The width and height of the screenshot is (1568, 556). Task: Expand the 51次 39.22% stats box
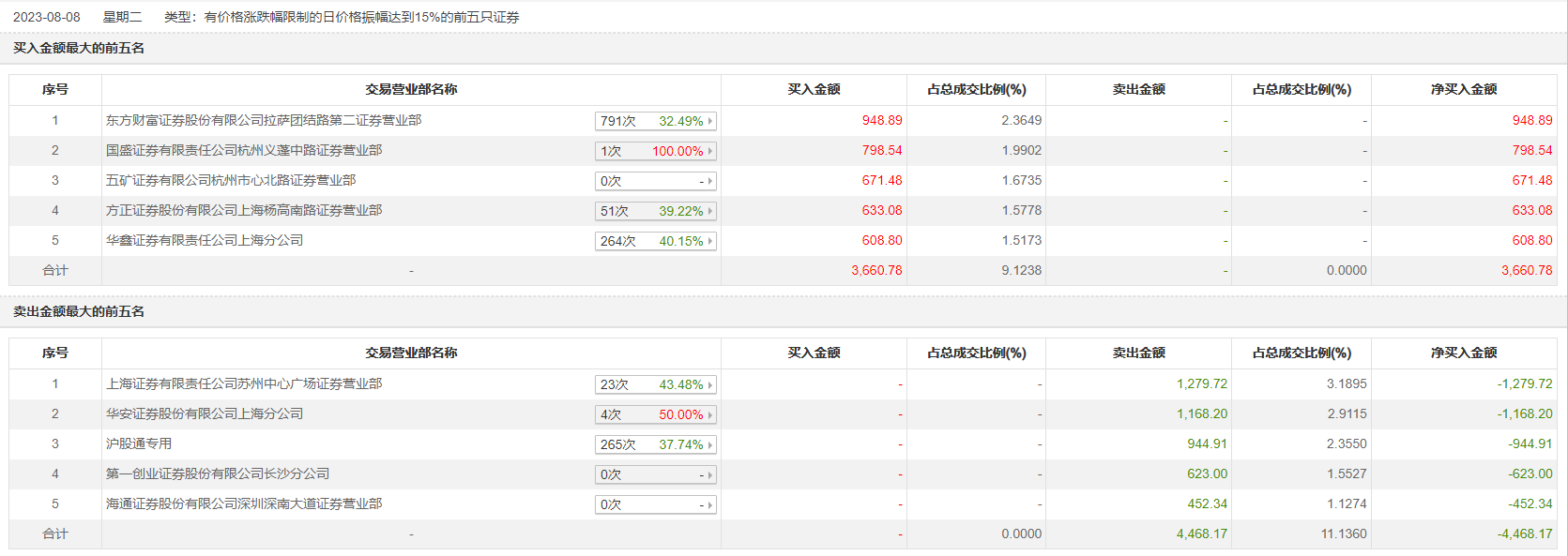pyautogui.click(x=655, y=211)
